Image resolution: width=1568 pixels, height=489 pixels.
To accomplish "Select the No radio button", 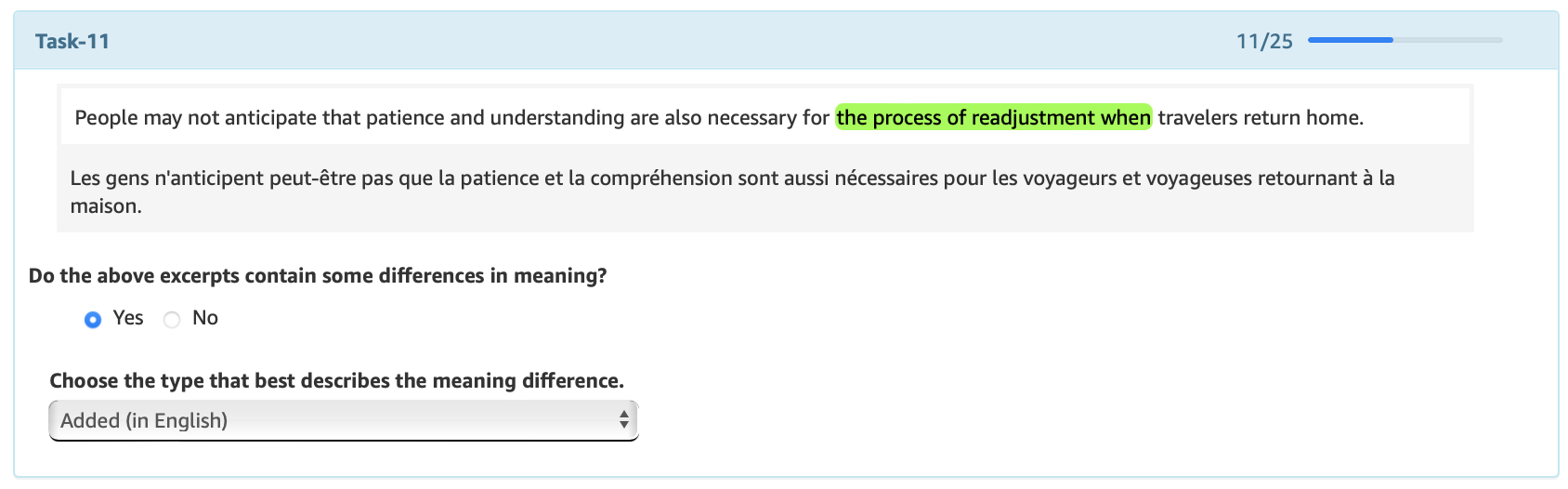I will coord(172,320).
